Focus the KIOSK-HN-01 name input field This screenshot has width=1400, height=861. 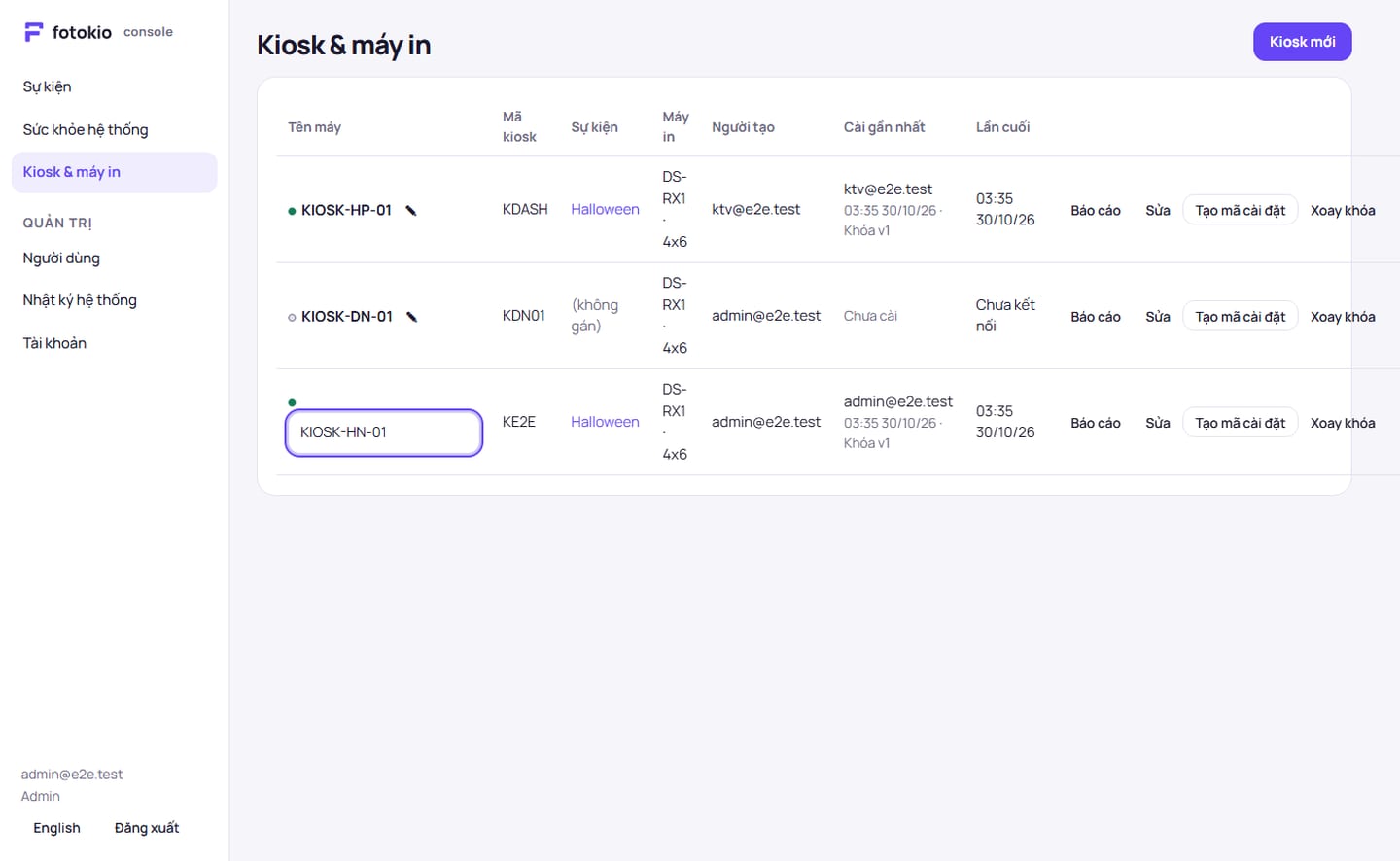(384, 432)
